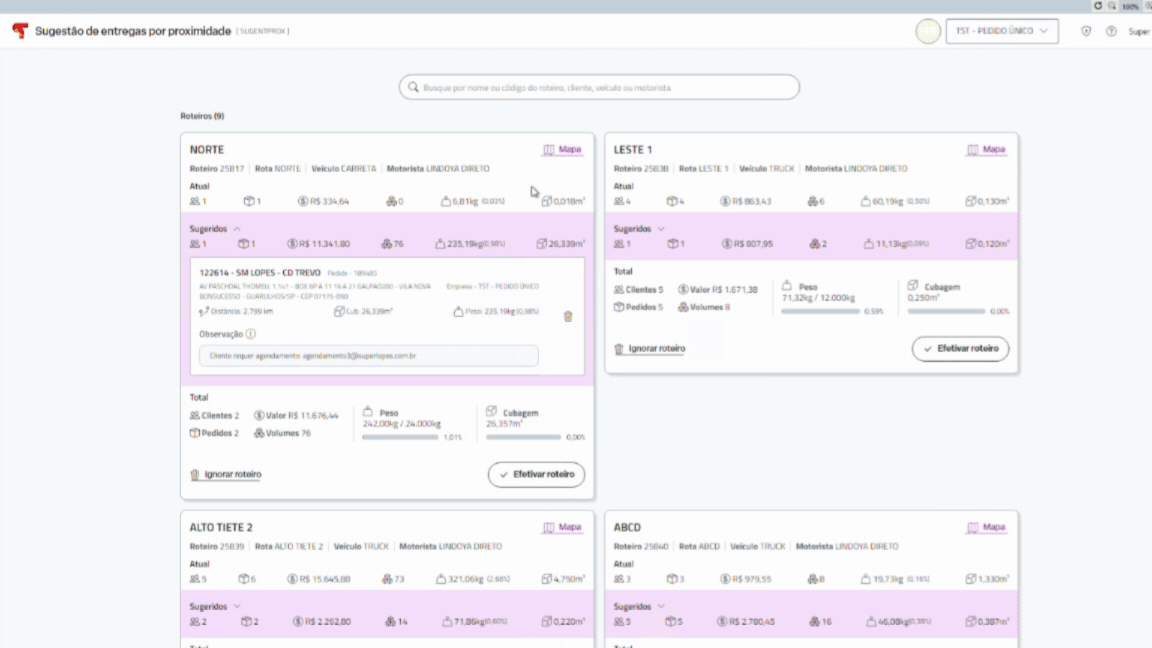Open Mapa for the NORTE route

562,149
